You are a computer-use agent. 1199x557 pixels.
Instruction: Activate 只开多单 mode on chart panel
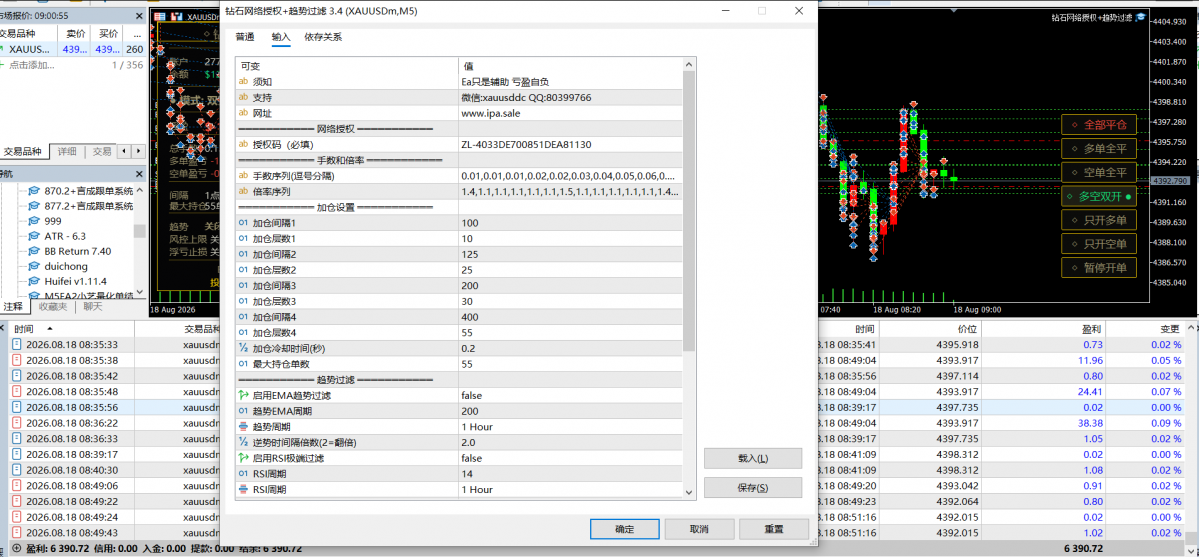point(1099,220)
